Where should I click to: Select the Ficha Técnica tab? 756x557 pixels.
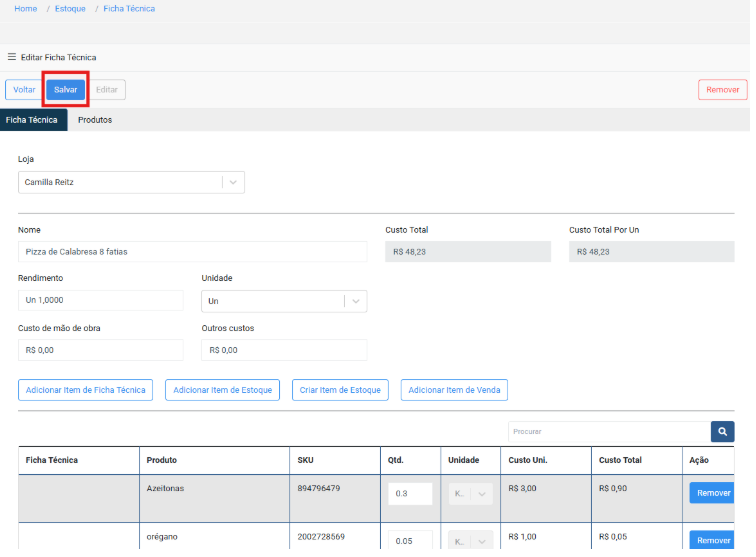coord(33,120)
